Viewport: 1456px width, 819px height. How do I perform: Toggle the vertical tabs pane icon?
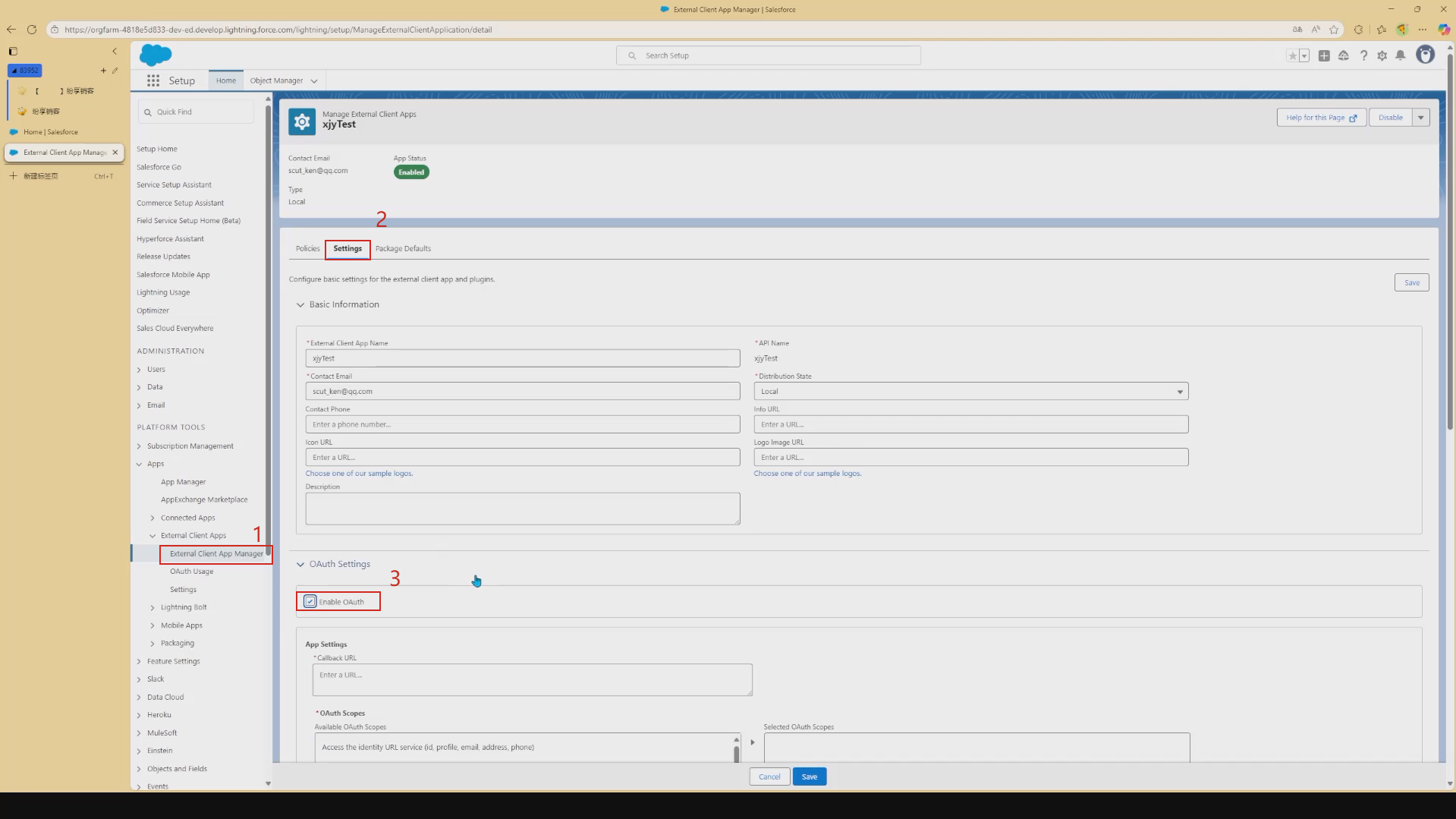point(13,52)
